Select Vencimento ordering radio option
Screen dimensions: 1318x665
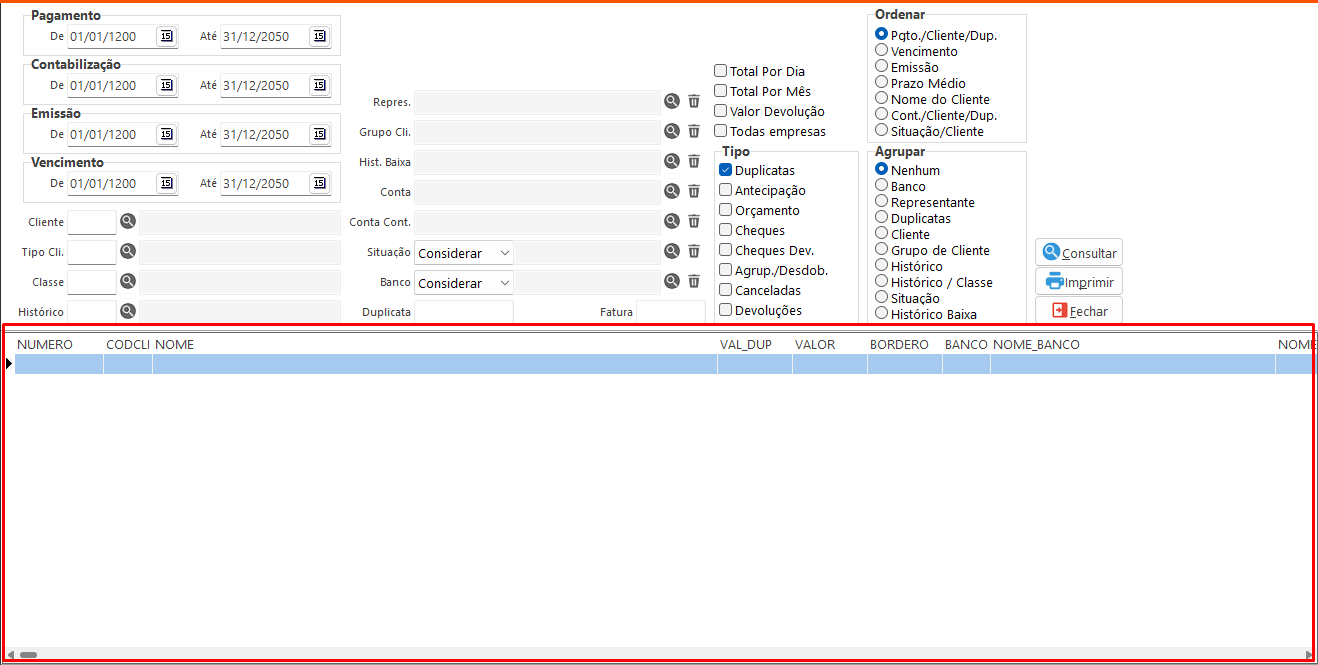[882, 50]
